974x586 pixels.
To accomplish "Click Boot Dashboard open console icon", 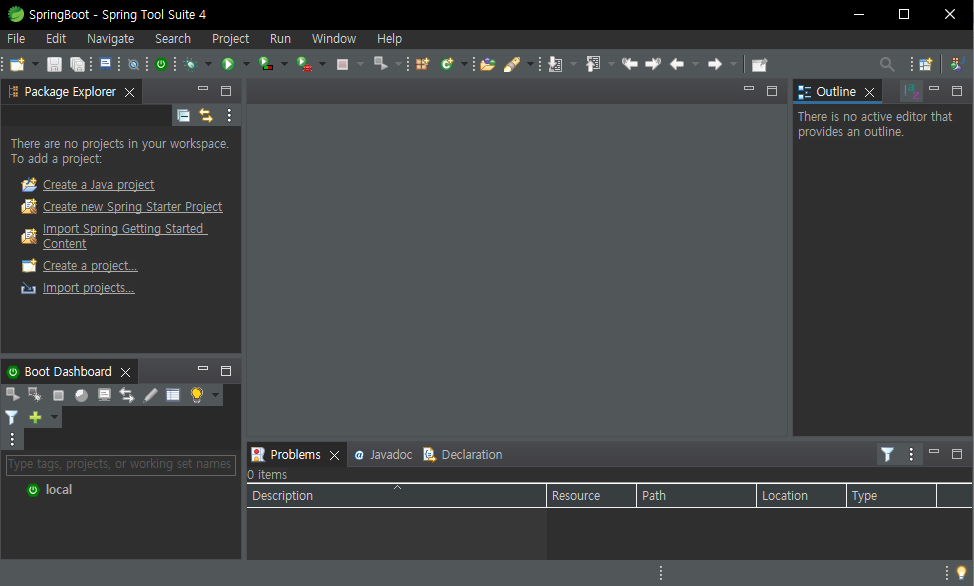I will tap(104, 395).
